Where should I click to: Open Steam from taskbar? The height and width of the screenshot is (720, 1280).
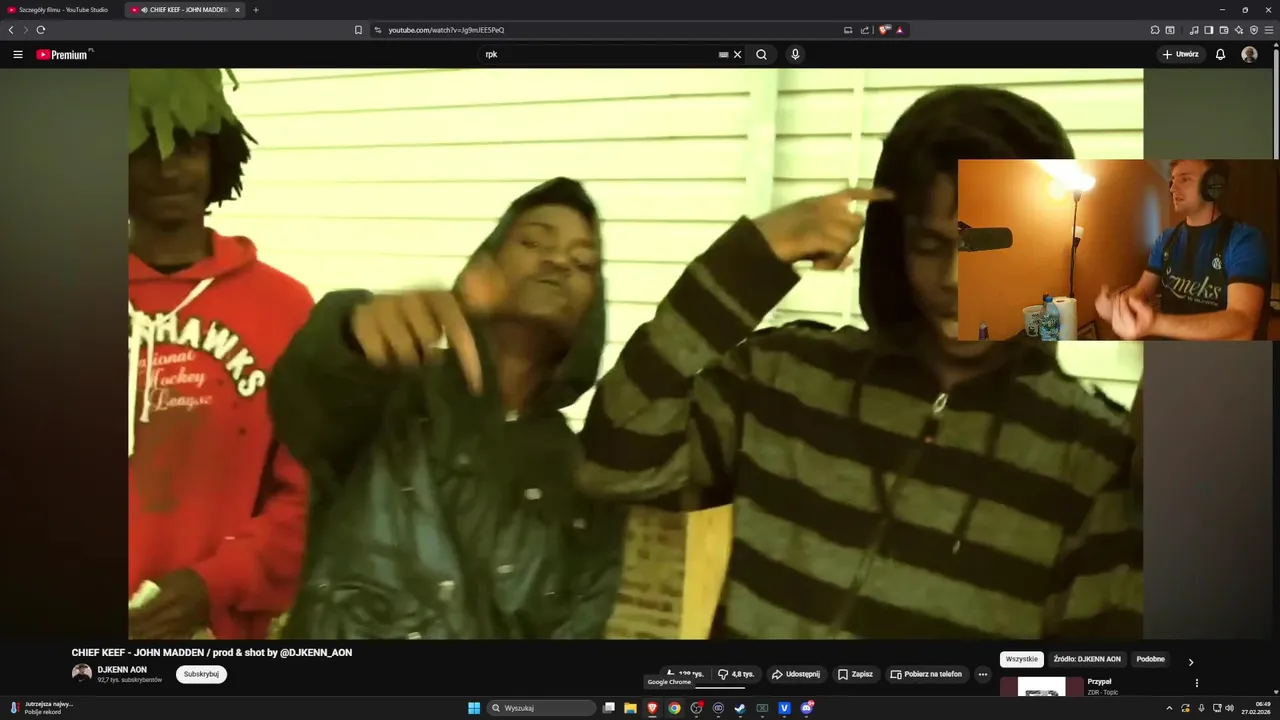pyautogui.click(x=740, y=708)
